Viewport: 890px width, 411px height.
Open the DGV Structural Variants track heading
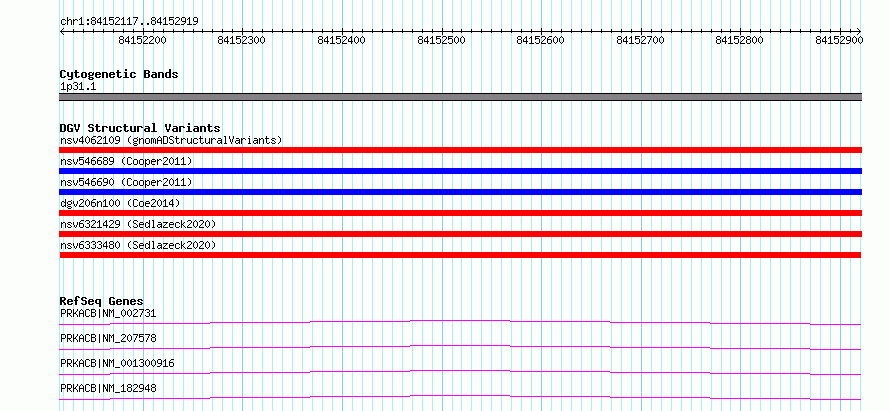coord(140,128)
